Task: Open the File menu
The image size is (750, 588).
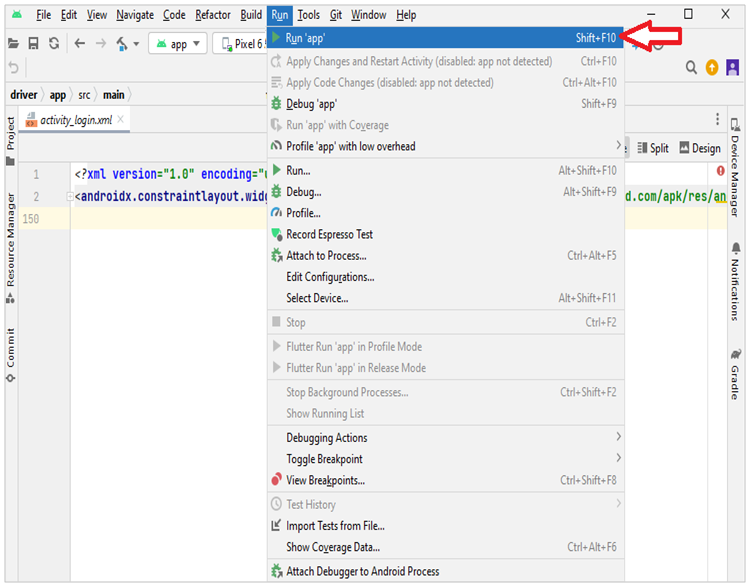Action: (44, 15)
